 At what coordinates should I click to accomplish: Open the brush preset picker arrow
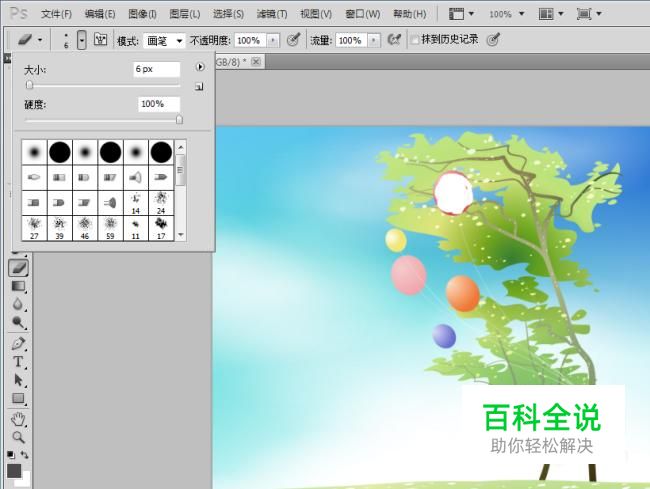pos(82,40)
